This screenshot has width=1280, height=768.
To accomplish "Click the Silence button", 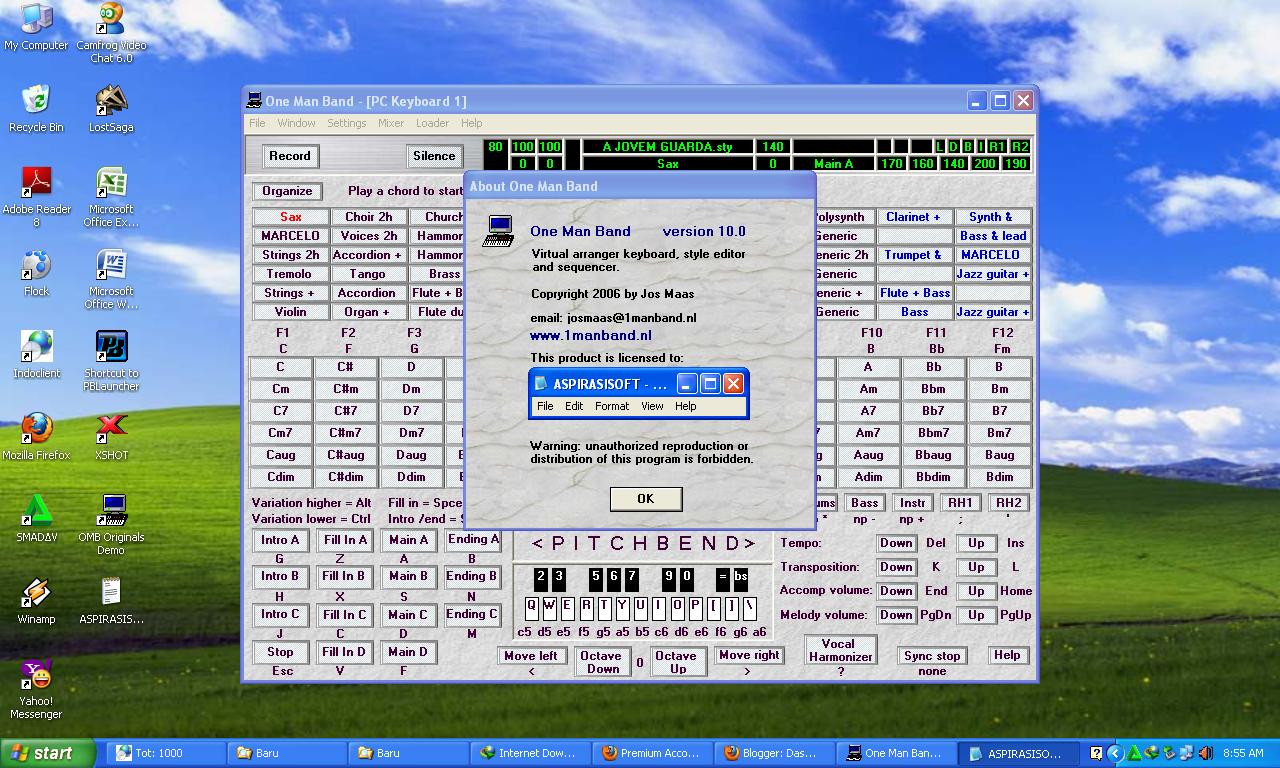I will pos(434,156).
